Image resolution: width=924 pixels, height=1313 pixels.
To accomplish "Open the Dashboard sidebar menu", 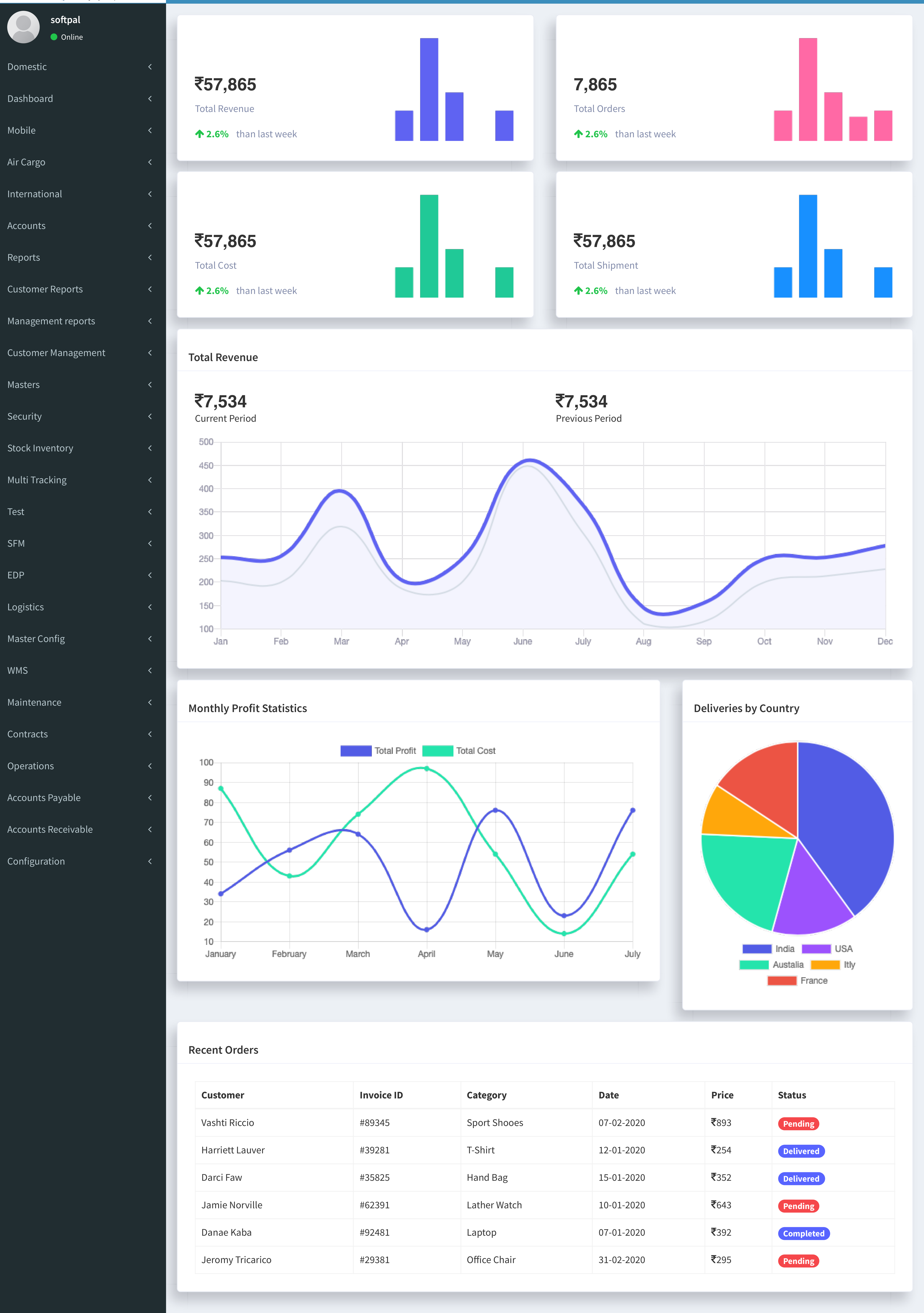I will click(83, 98).
